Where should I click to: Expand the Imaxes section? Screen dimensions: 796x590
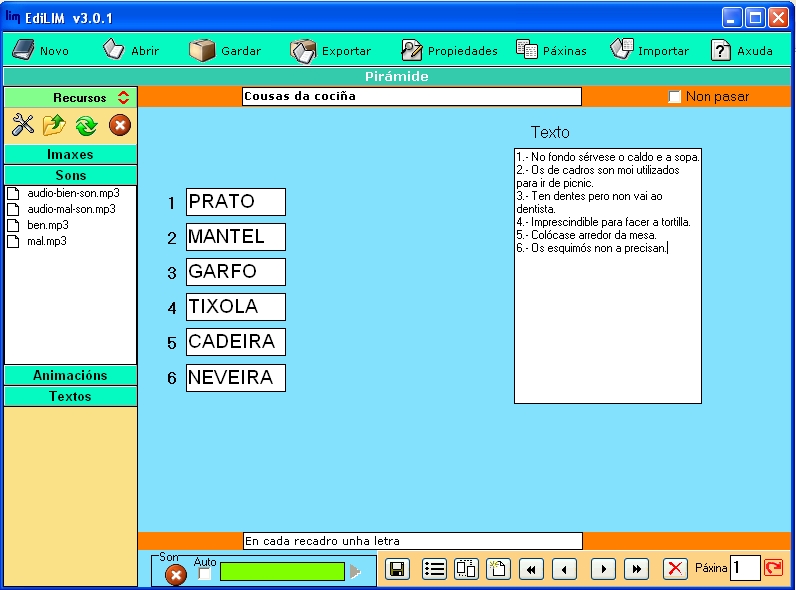pyautogui.click(x=70, y=155)
